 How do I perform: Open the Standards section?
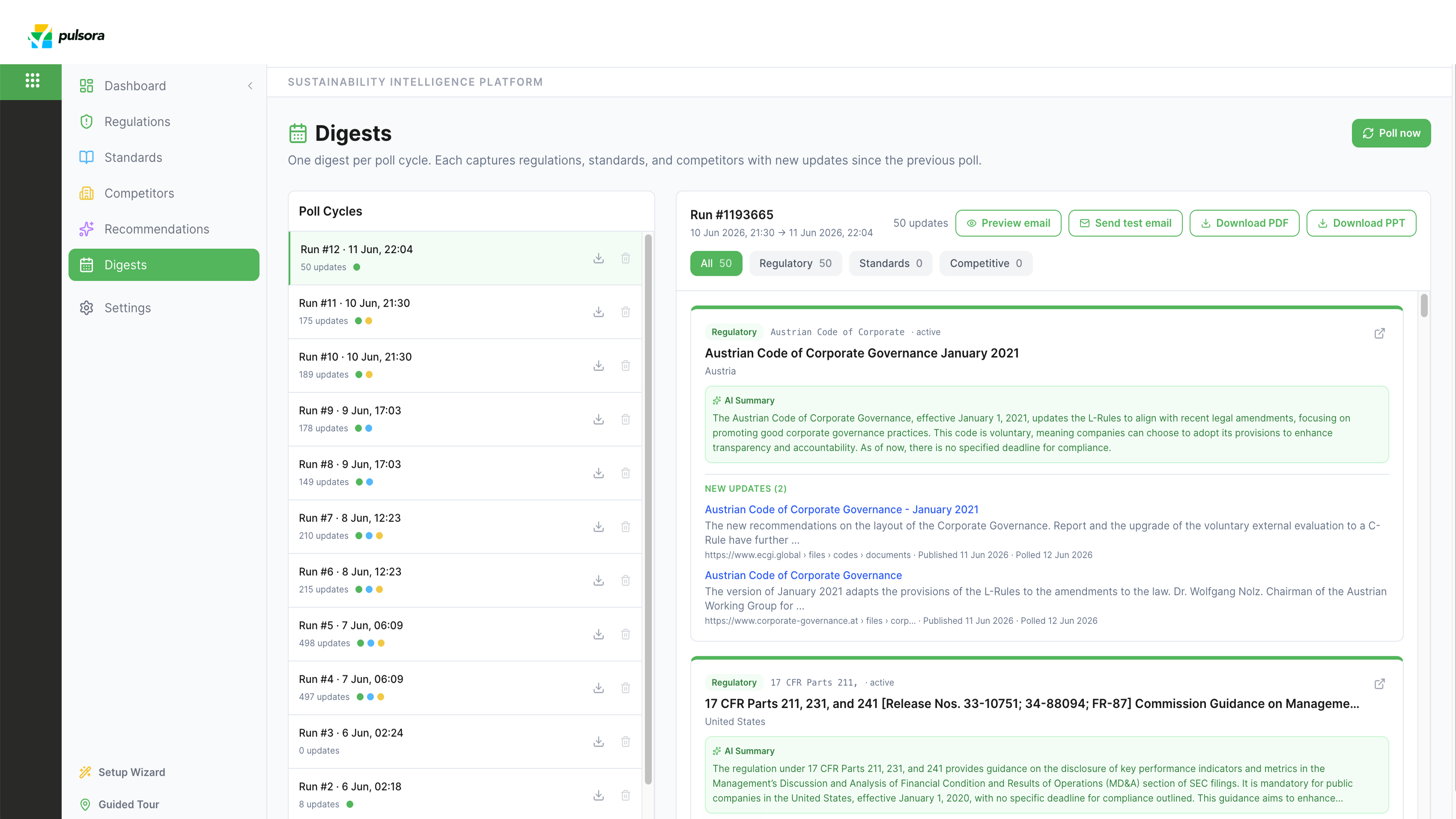tap(164, 157)
